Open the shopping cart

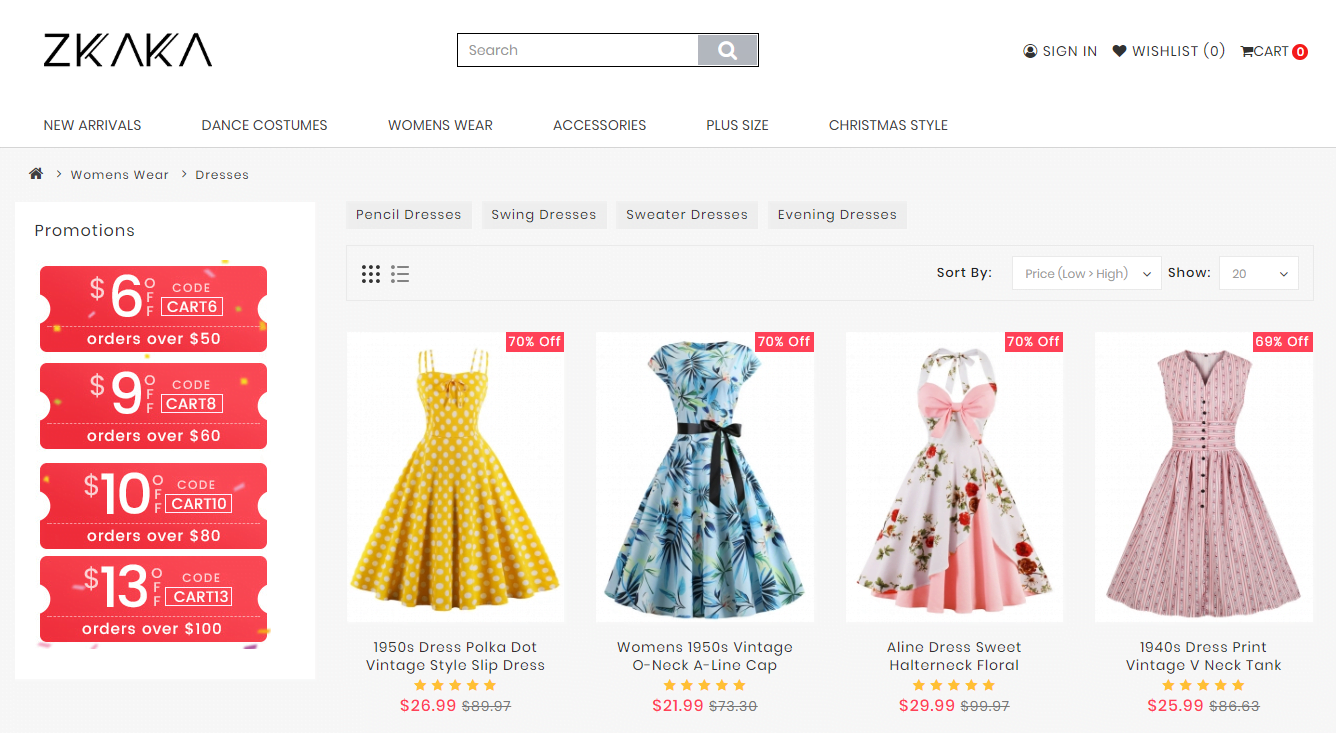point(1274,51)
